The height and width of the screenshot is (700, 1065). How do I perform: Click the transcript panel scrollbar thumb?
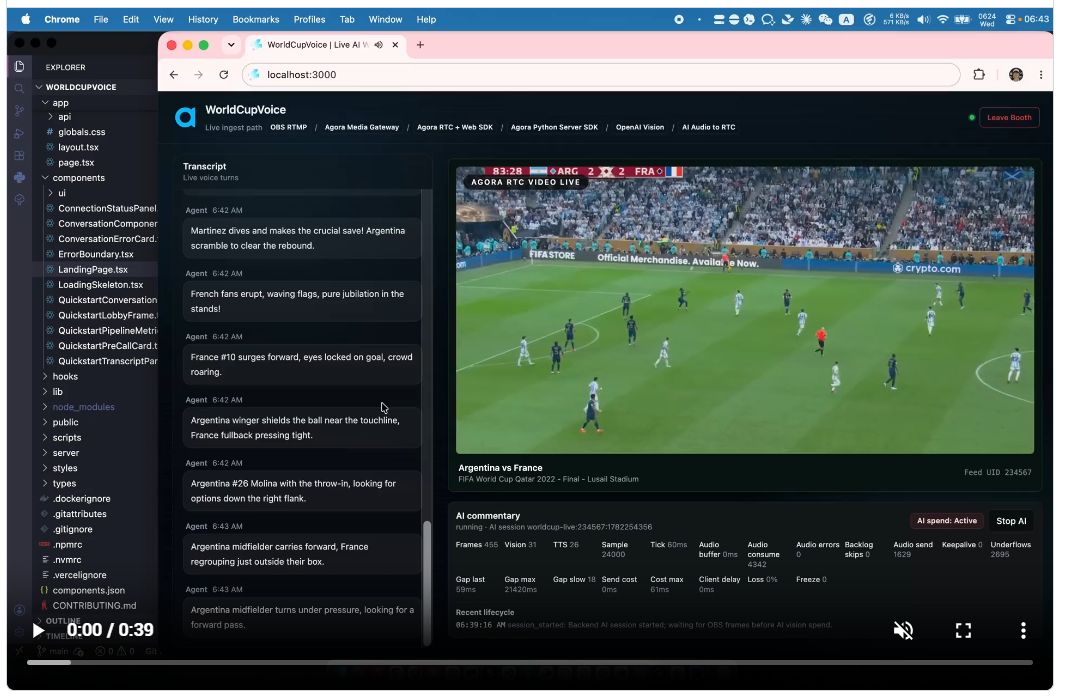point(427,583)
